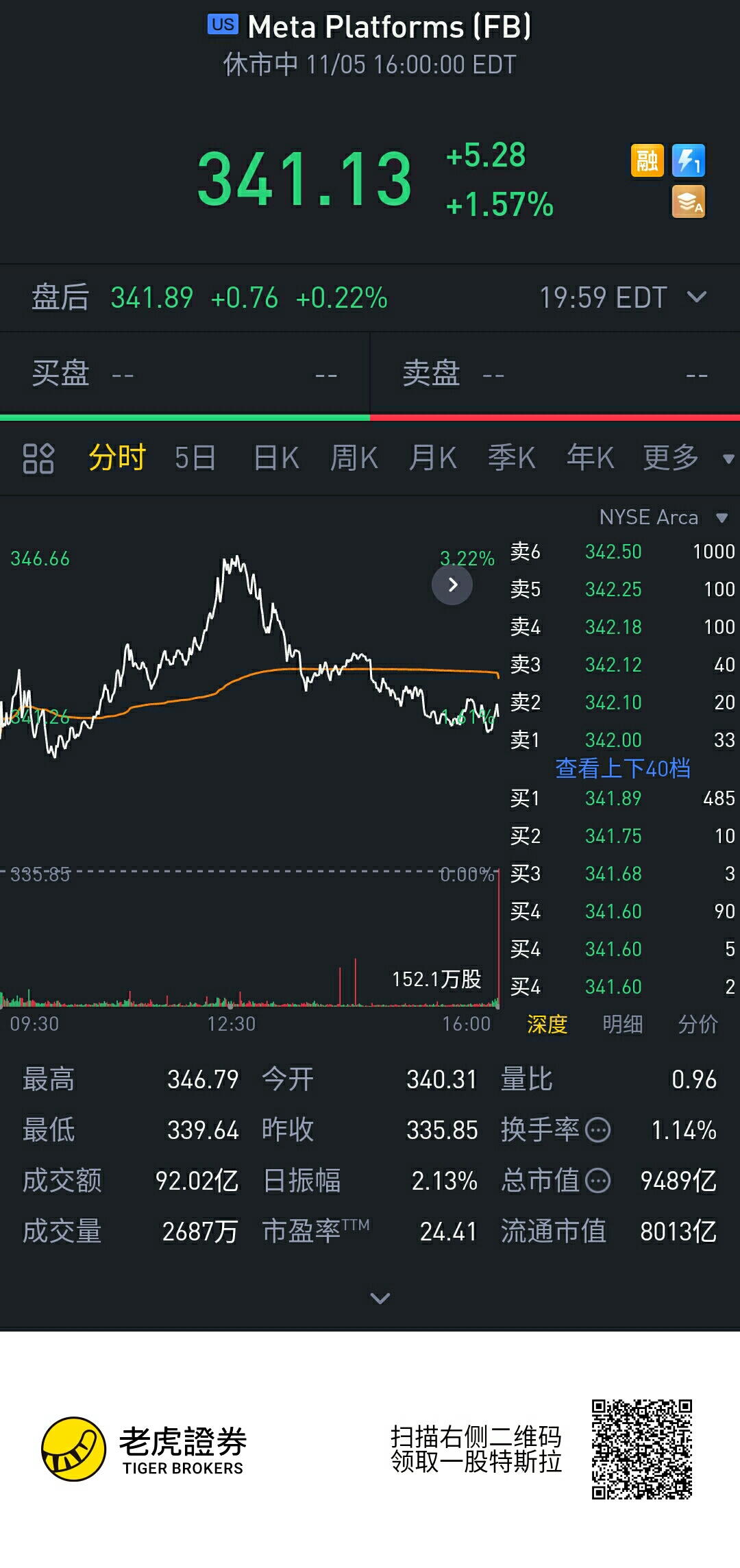Tap the after-hours price 341.89

point(152,298)
